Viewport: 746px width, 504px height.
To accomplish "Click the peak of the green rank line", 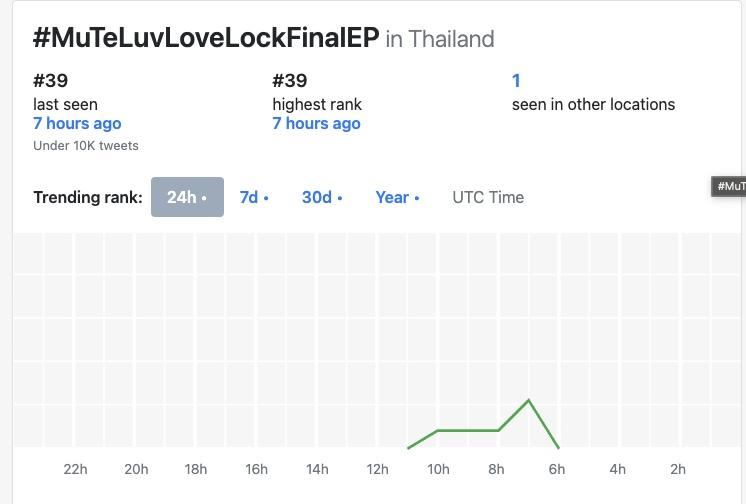I will click(529, 400).
